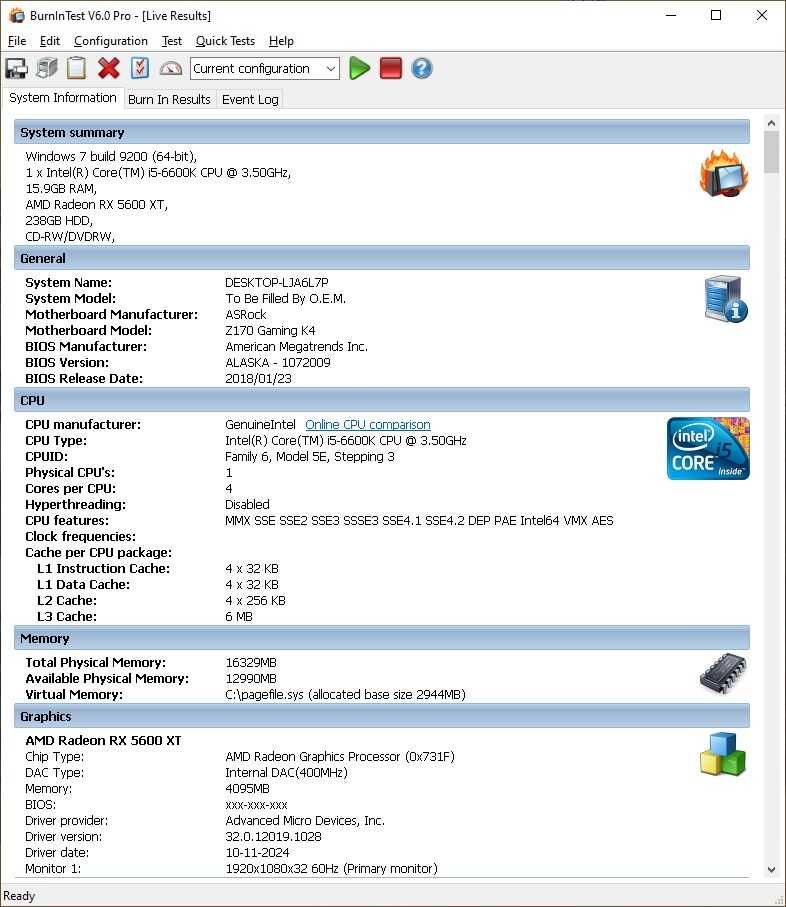Screen dimensions: 786x907
Task: Click the Driver date 10-11-2024 value
Action: click(257, 853)
